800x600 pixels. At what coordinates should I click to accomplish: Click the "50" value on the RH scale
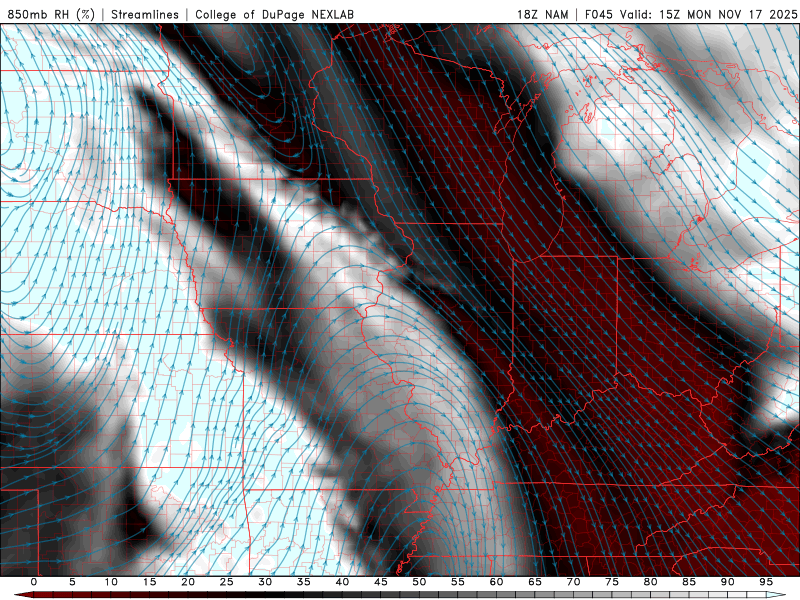coord(419,582)
